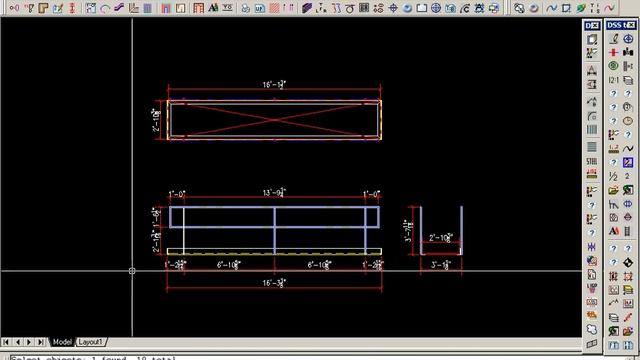640x360 pixels.
Task: Close the DSS floating toolbar
Action: 631,26
